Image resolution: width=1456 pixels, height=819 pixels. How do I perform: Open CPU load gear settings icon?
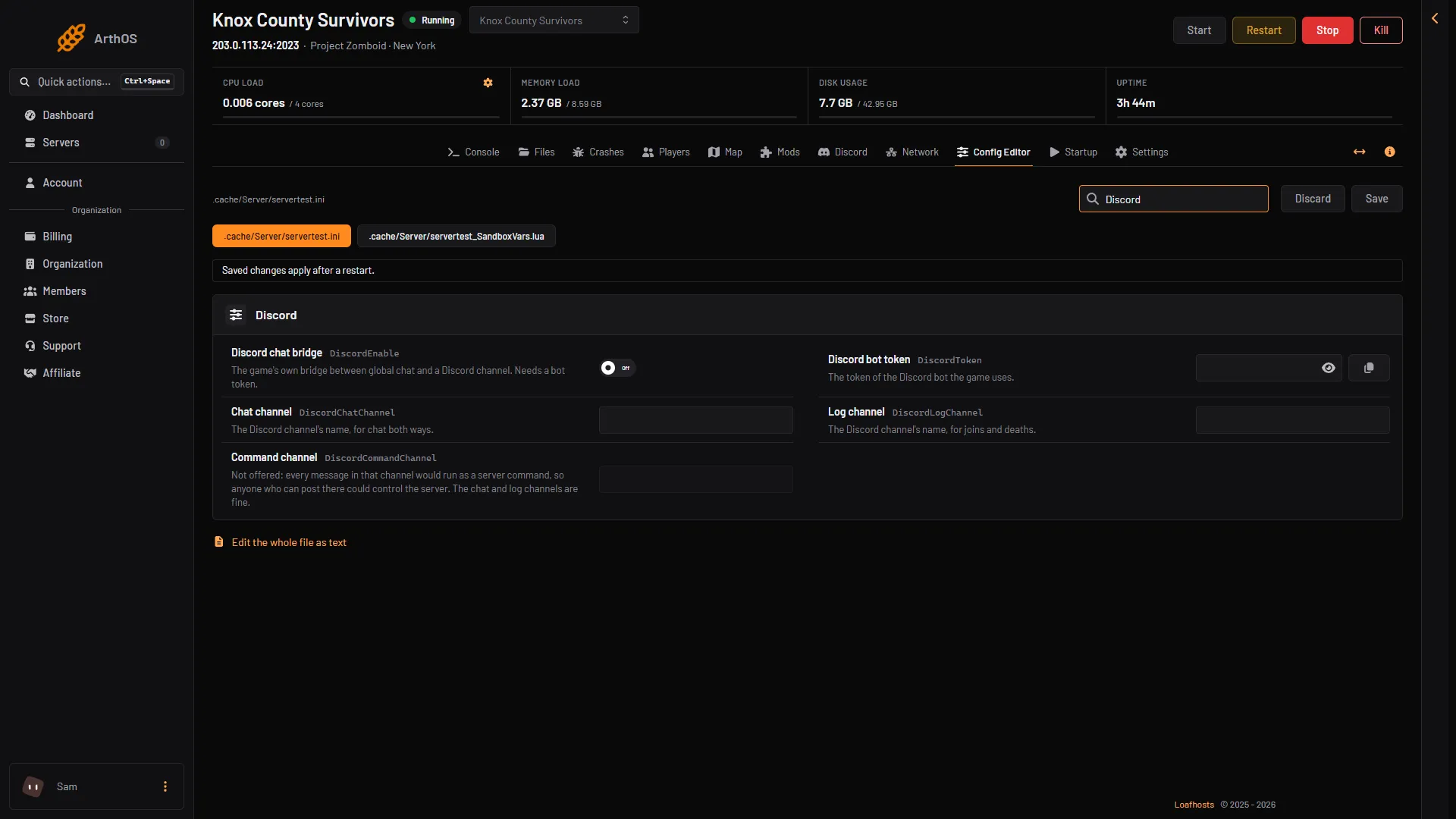click(488, 83)
